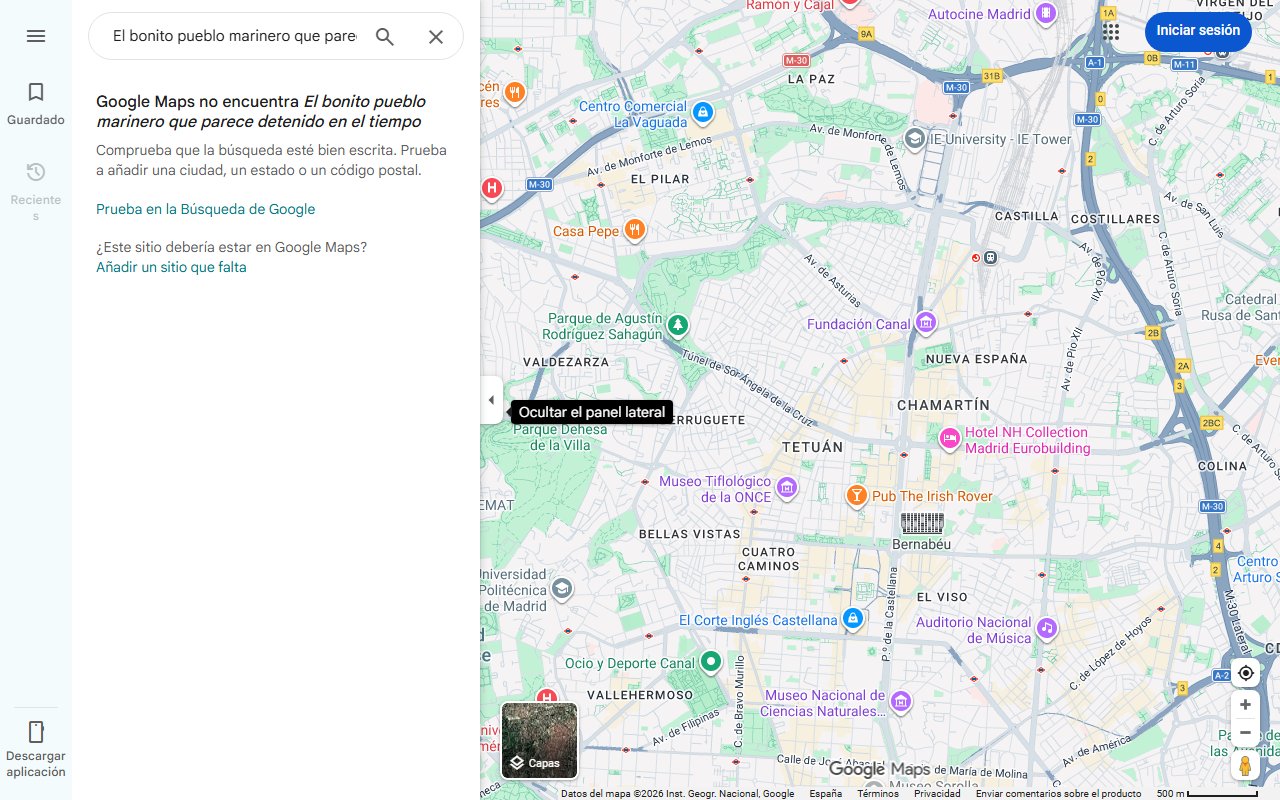Open the main Google Maps menu
The image size is (1280, 800).
[x=36, y=36]
